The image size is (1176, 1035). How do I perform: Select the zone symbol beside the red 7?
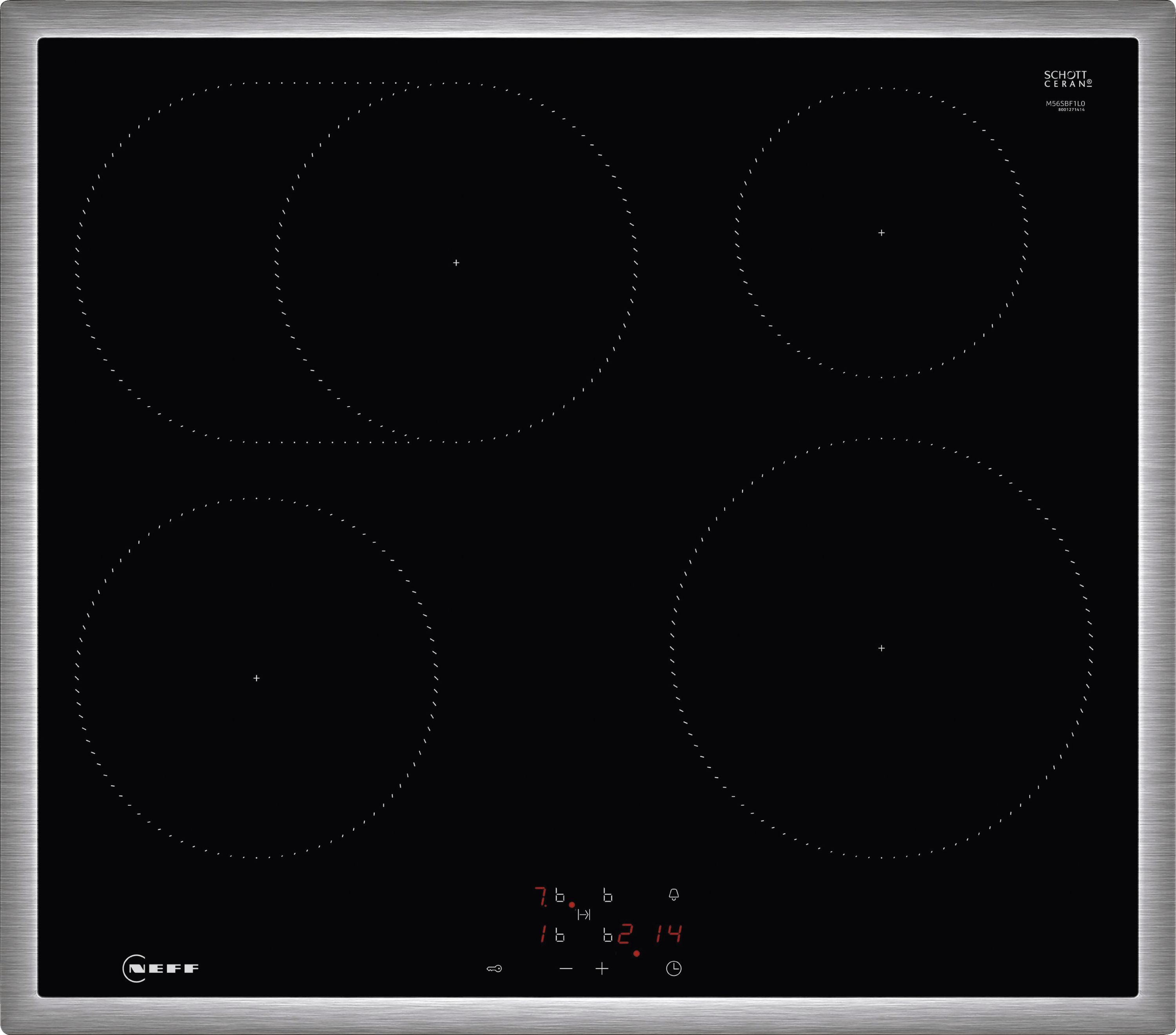pyautogui.click(x=560, y=895)
